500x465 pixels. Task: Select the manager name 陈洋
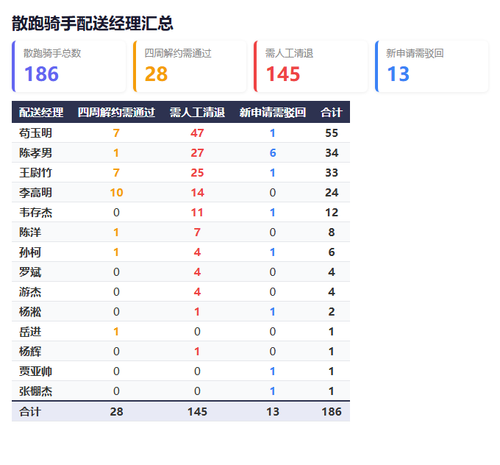[x=30, y=232]
